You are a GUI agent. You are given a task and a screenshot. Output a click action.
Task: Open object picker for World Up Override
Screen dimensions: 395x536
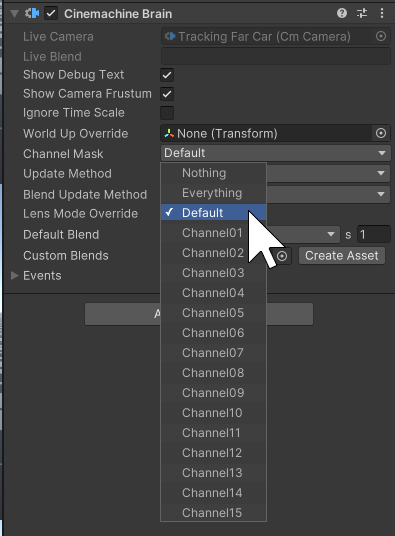point(381,133)
